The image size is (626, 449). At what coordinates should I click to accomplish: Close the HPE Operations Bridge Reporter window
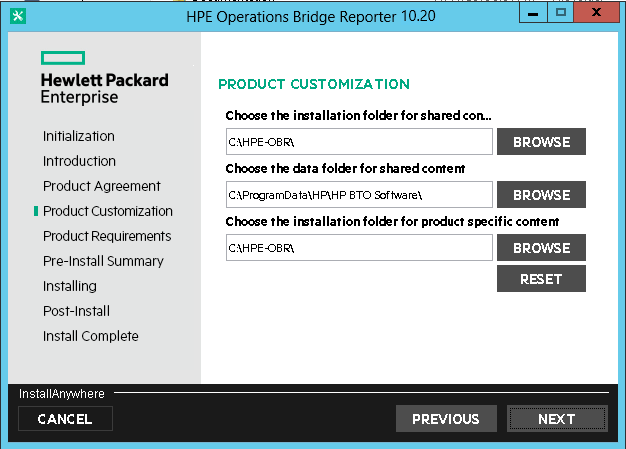point(596,13)
